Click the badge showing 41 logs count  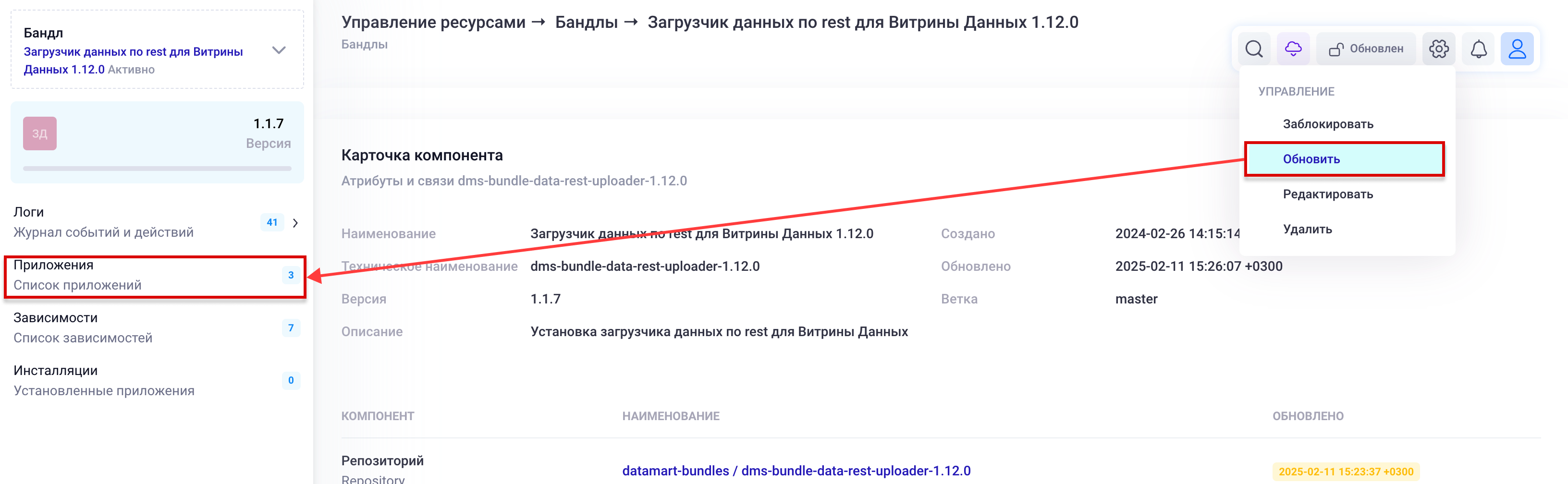(x=273, y=222)
